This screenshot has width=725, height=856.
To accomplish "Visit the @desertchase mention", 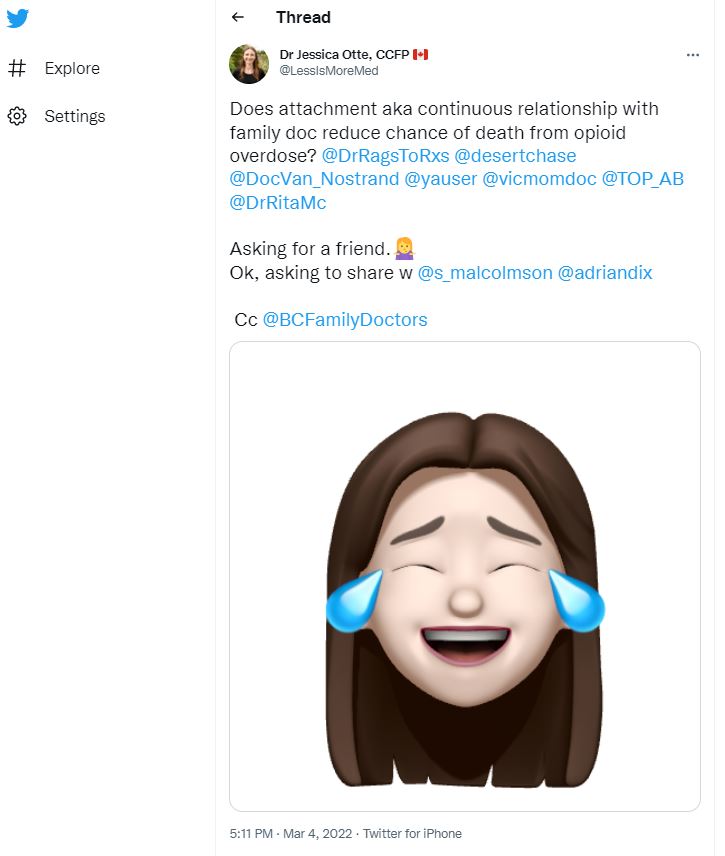I will (x=516, y=156).
